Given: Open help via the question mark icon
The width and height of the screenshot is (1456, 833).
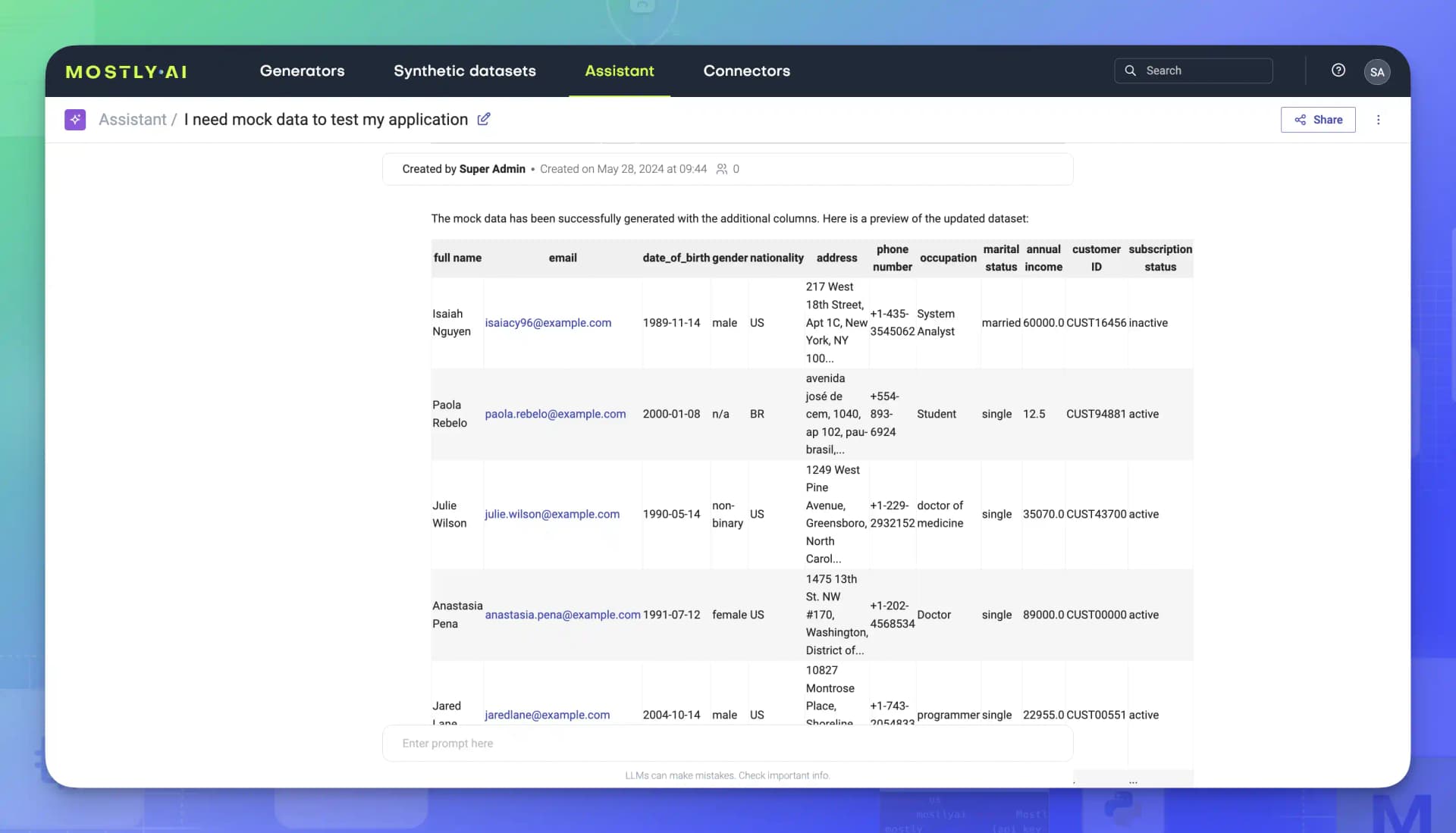Looking at the screenshot, I should (1338, 70).
